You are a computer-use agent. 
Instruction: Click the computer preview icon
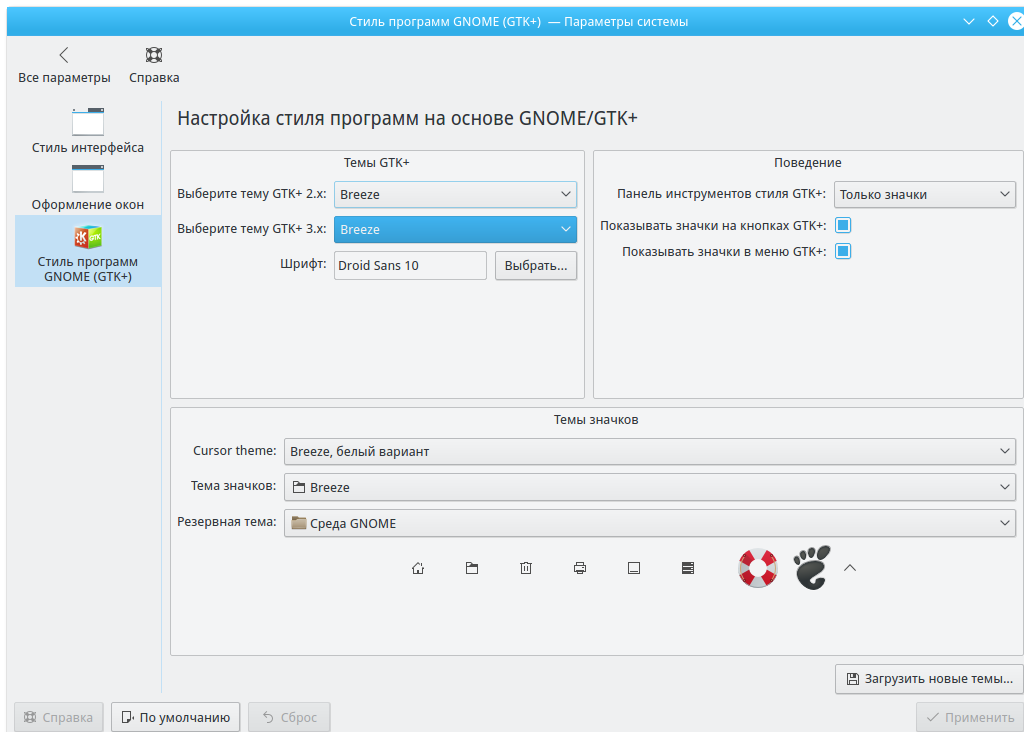coord(633,568)
